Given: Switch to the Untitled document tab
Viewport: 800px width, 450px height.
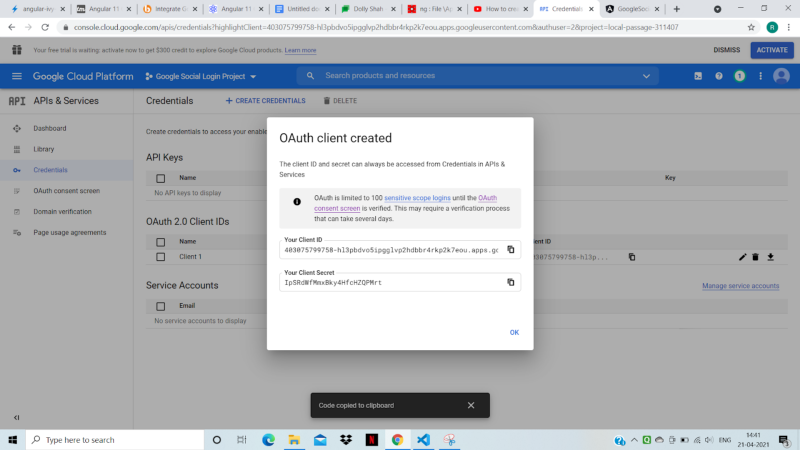Looking at the screenshot, I should [x=303, y=9].
